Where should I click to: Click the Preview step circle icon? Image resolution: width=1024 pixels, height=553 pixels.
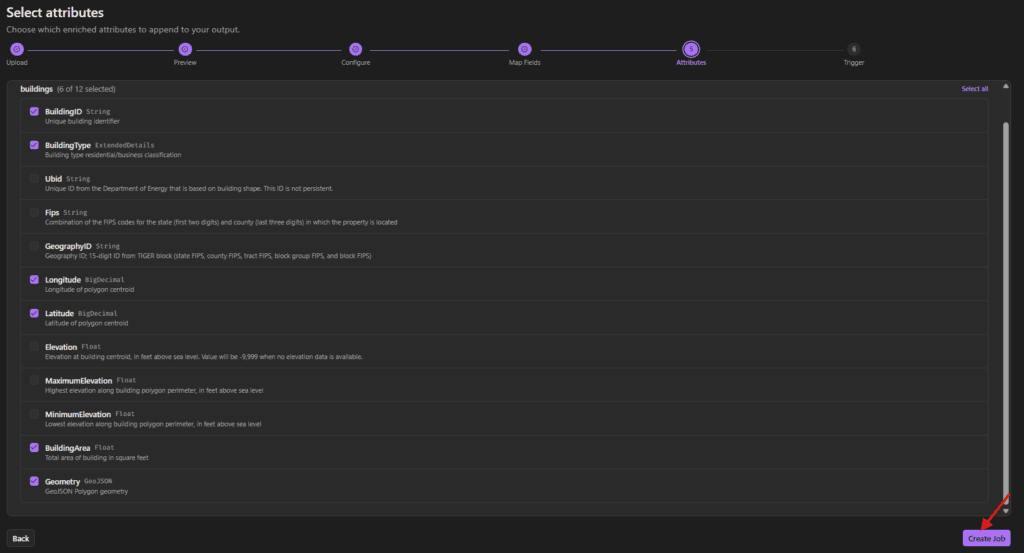[185, 49]
